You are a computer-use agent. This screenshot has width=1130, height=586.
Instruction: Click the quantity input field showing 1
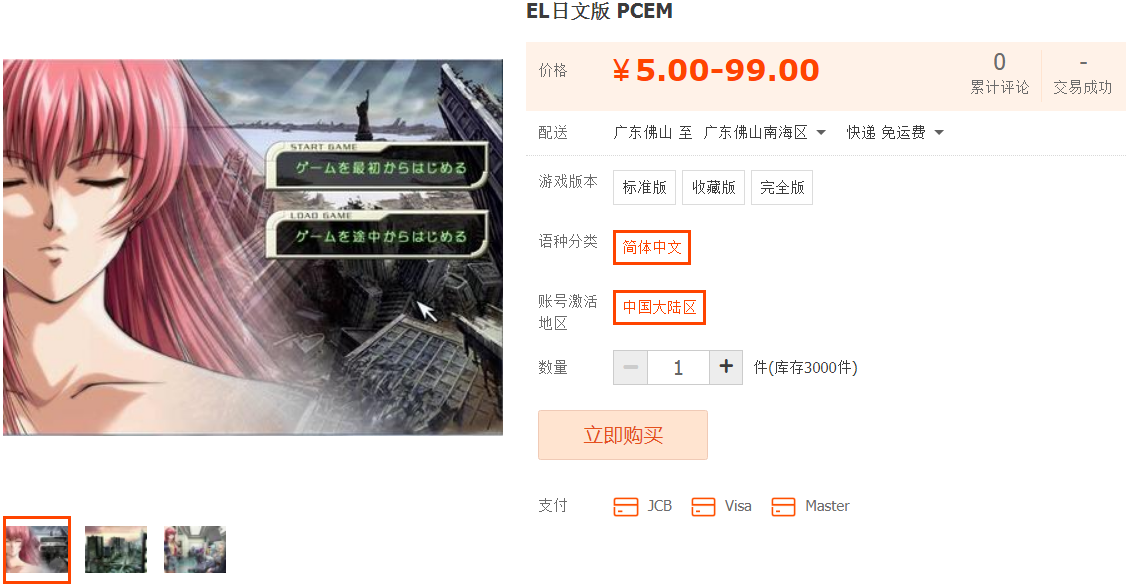click(x=678, y=368)
